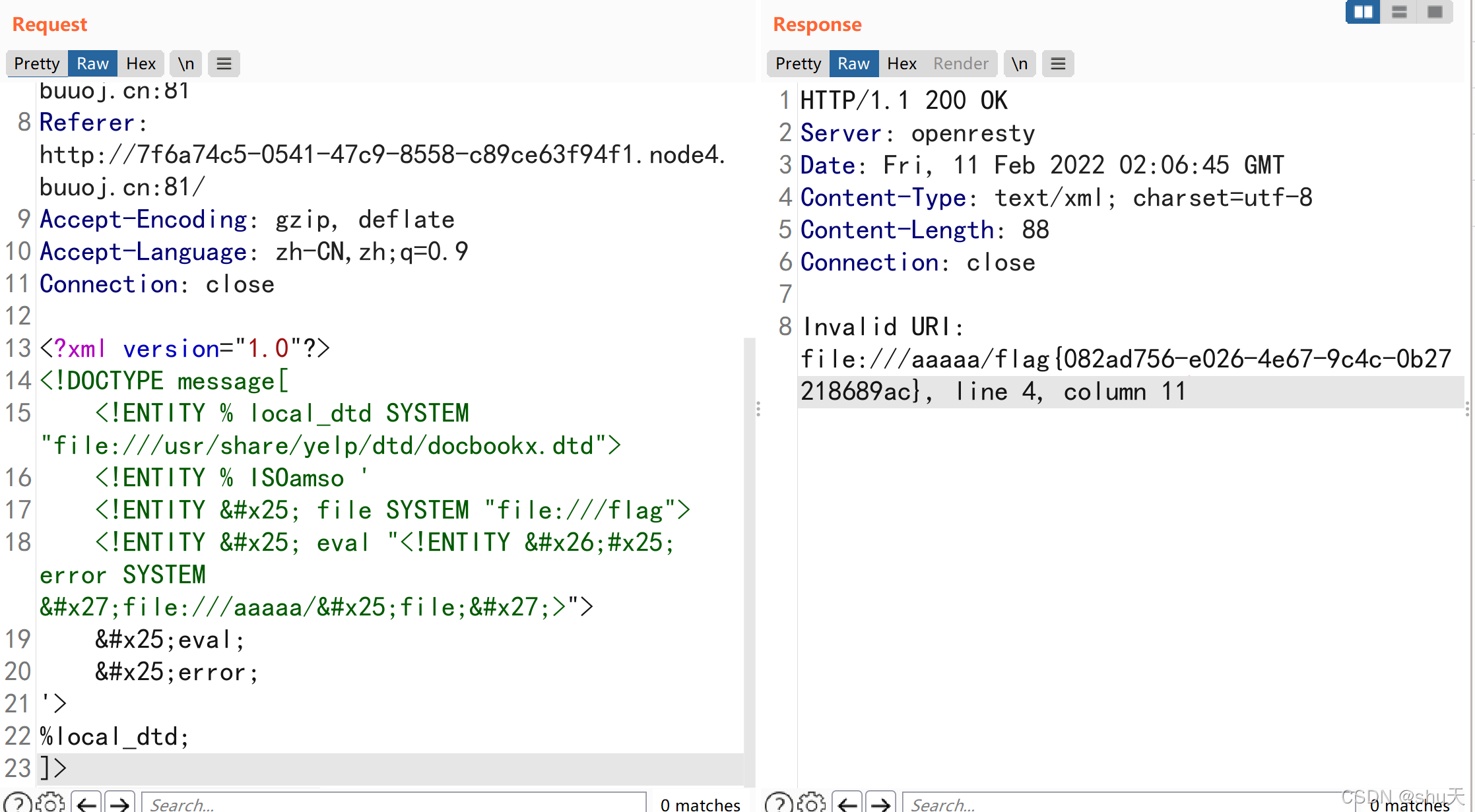Toggle newline display in Request panel
The image size is (1475, 812).
coord(186,63)
